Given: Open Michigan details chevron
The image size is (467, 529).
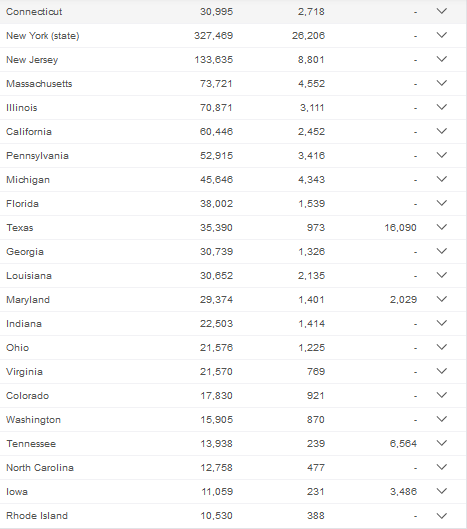Looking at the screenshot, I should [x=442, y=179].
